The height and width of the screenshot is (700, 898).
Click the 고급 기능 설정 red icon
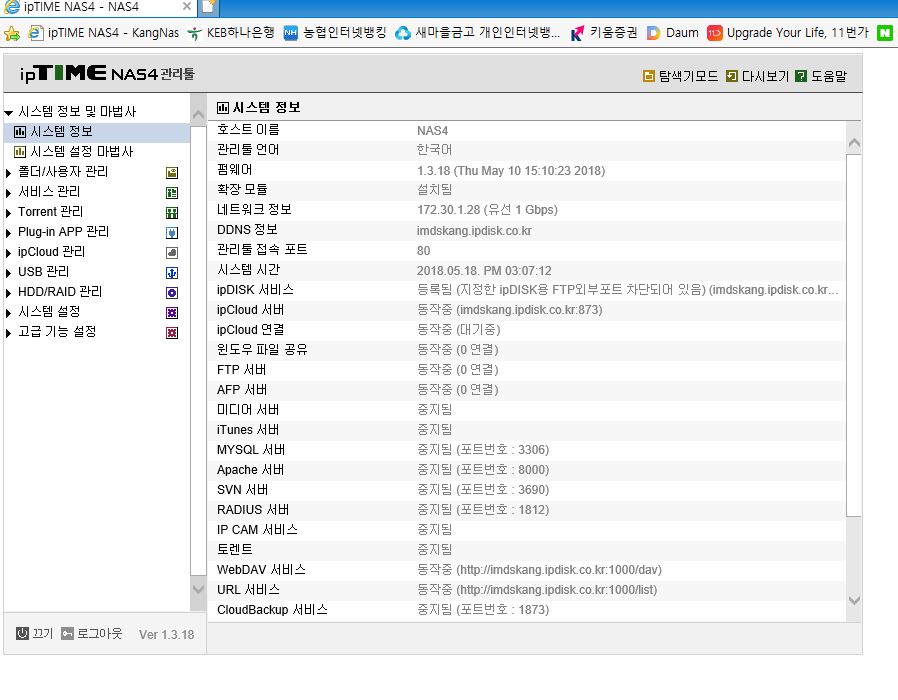pyautogui.click(x=172, y=333)
